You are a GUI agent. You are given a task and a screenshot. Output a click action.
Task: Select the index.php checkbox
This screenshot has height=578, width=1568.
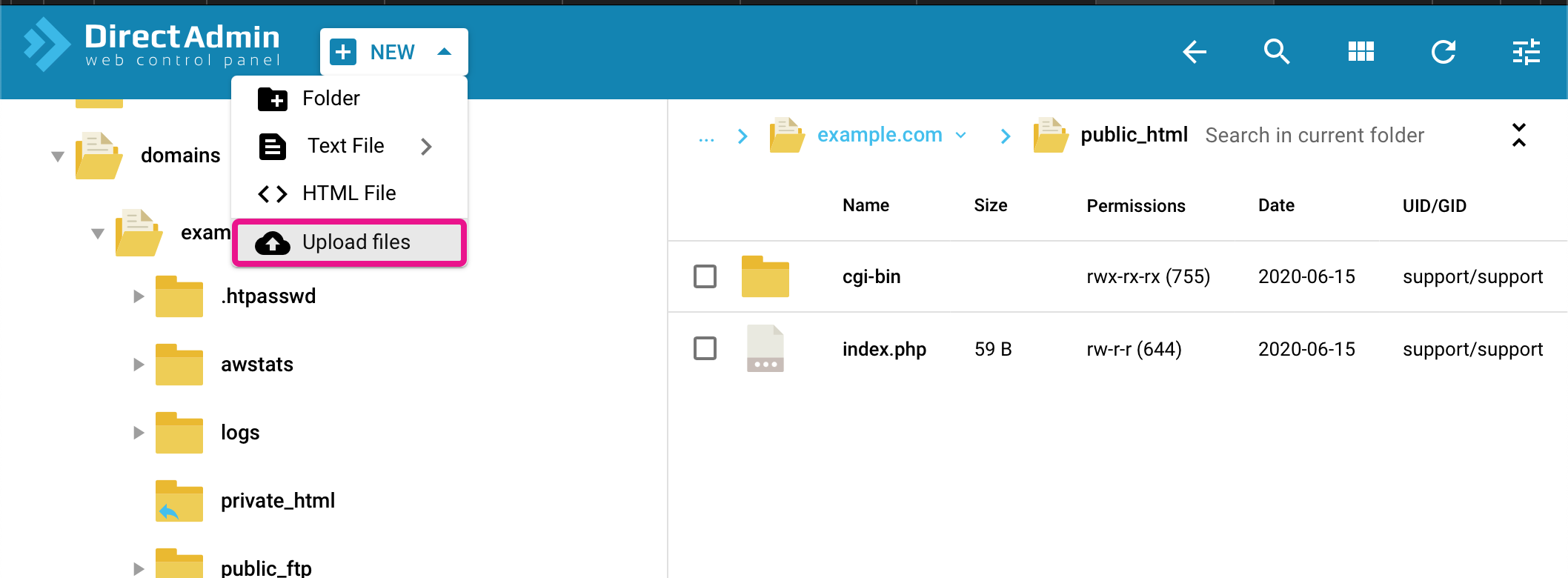pyautogui.click(x=705, y=348)
